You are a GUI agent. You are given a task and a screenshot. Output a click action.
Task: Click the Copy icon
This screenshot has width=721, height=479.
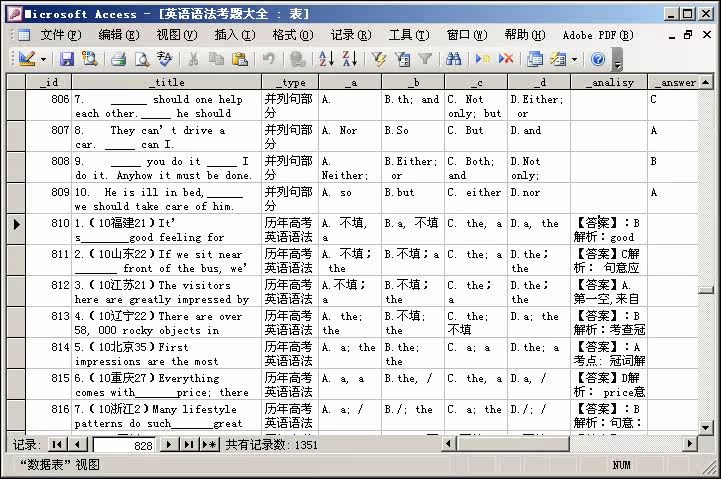pos(216,59)
